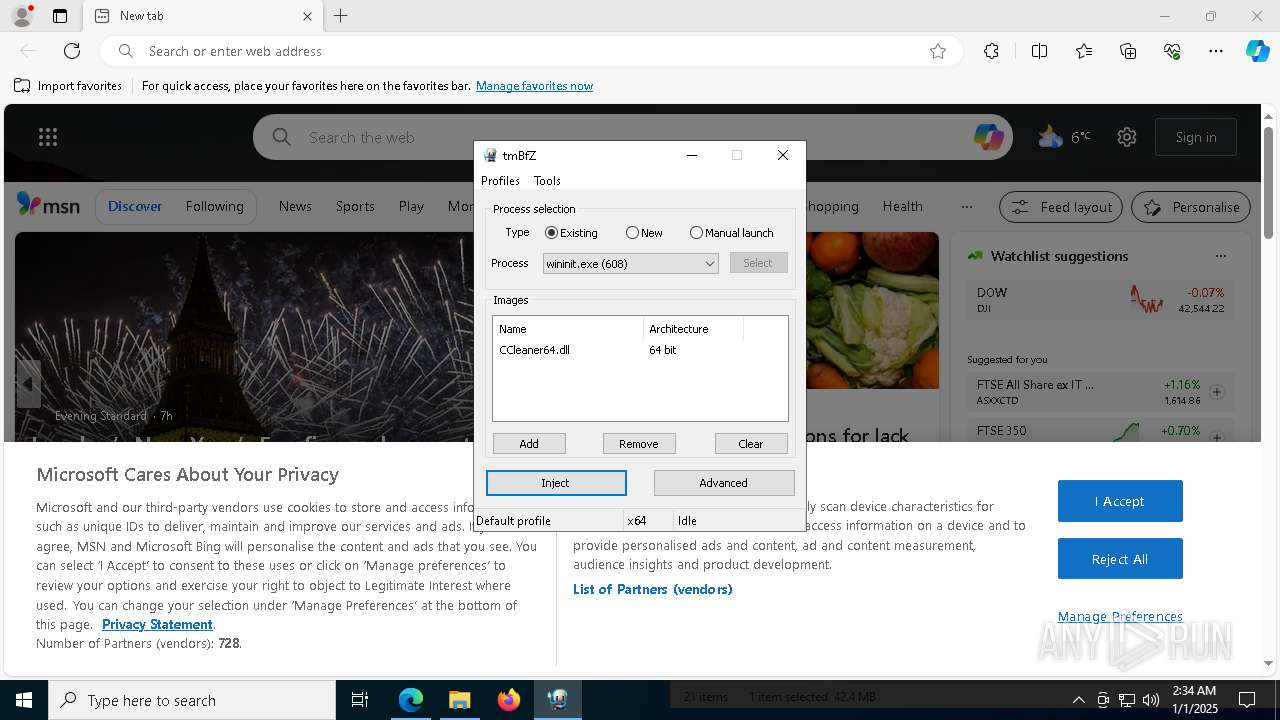Click Reject All cookies button
This screenshot has height=720, width=1280.
coord(1120,559)
